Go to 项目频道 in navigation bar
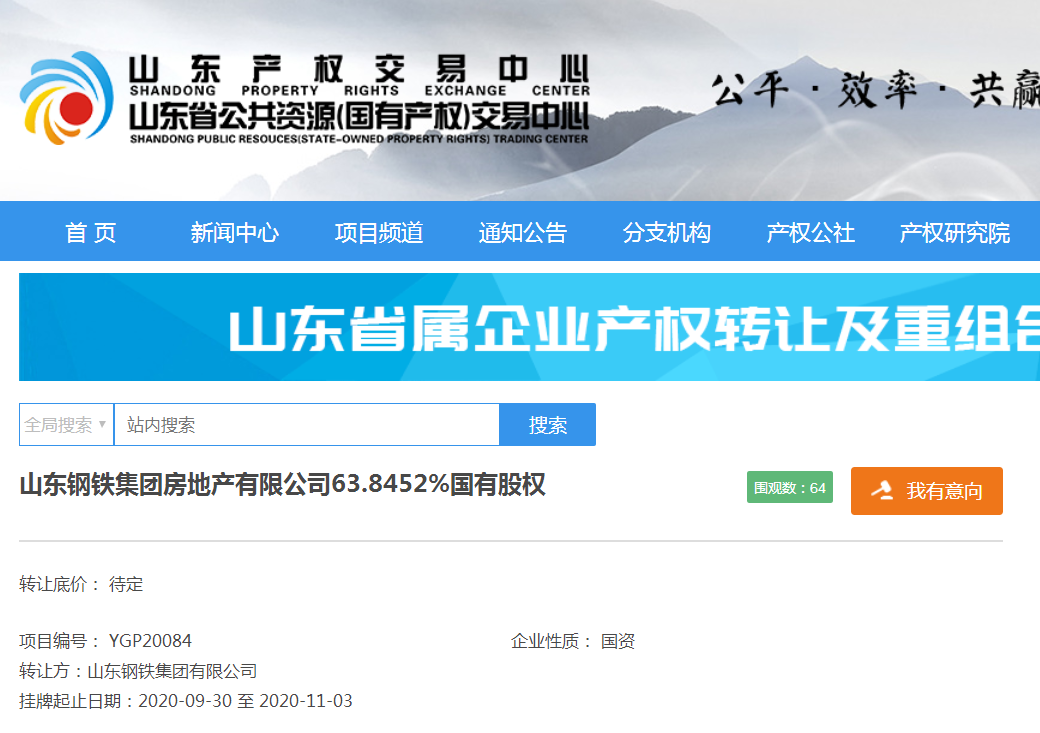The width and height of the screenshot is (1040, 733). [x=379, y=233]
